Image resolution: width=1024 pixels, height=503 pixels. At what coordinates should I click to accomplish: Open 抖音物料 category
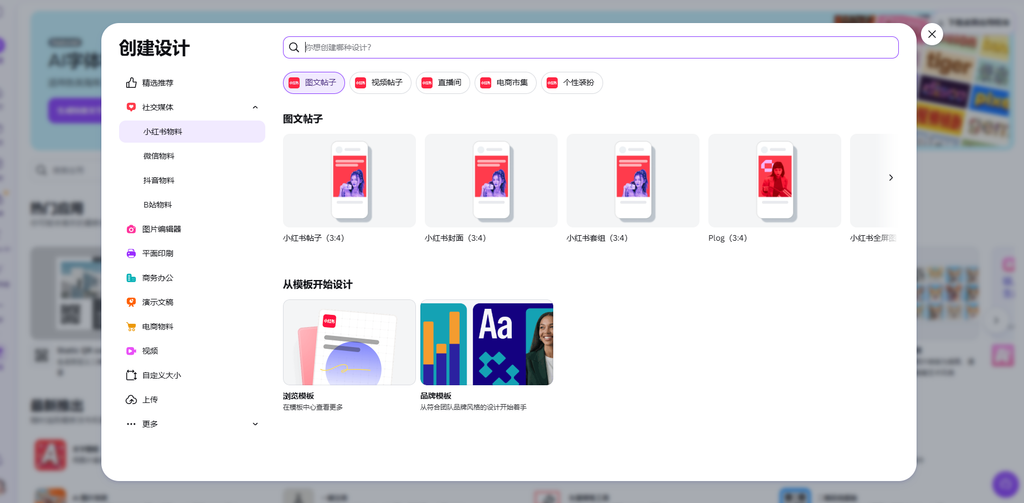click(x=192, y=180)
